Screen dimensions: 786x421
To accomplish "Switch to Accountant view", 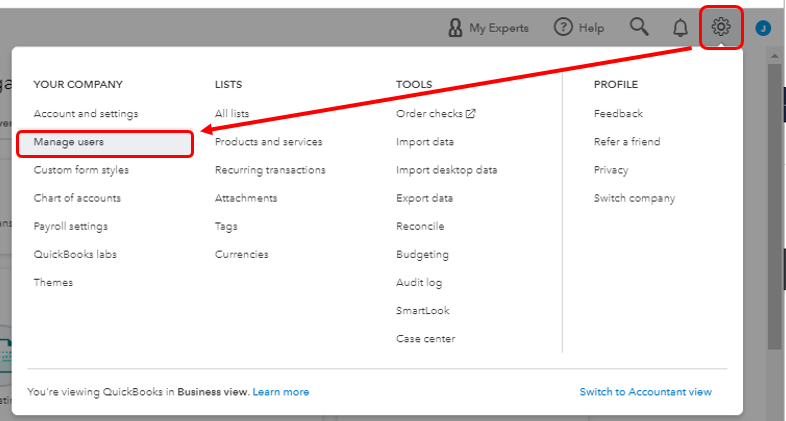I will [x=645, y=392].
